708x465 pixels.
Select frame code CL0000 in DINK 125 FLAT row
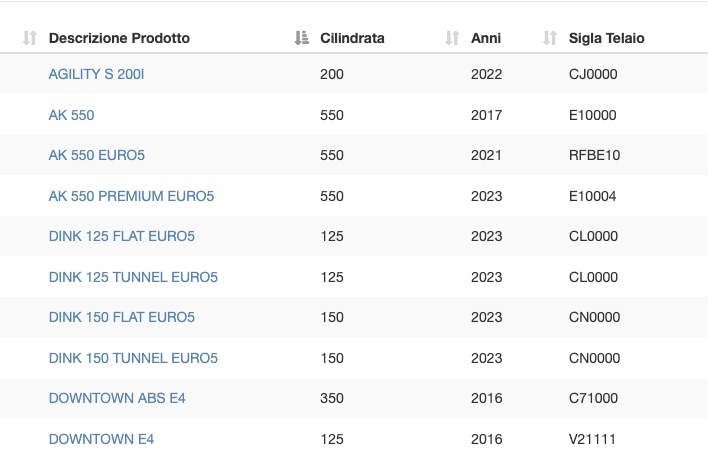click(593, 236)
